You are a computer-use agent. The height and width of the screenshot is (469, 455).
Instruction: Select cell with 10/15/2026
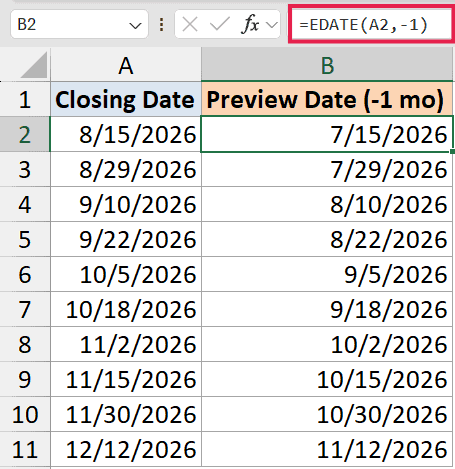(327, 379)
